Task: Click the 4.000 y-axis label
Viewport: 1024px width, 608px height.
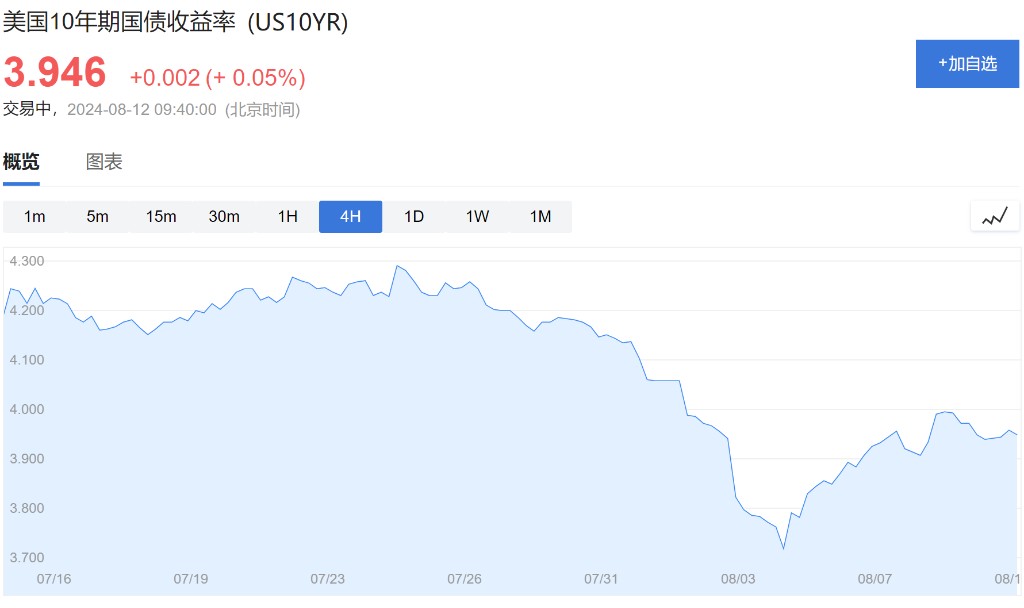Action: [x=26, y=409]
